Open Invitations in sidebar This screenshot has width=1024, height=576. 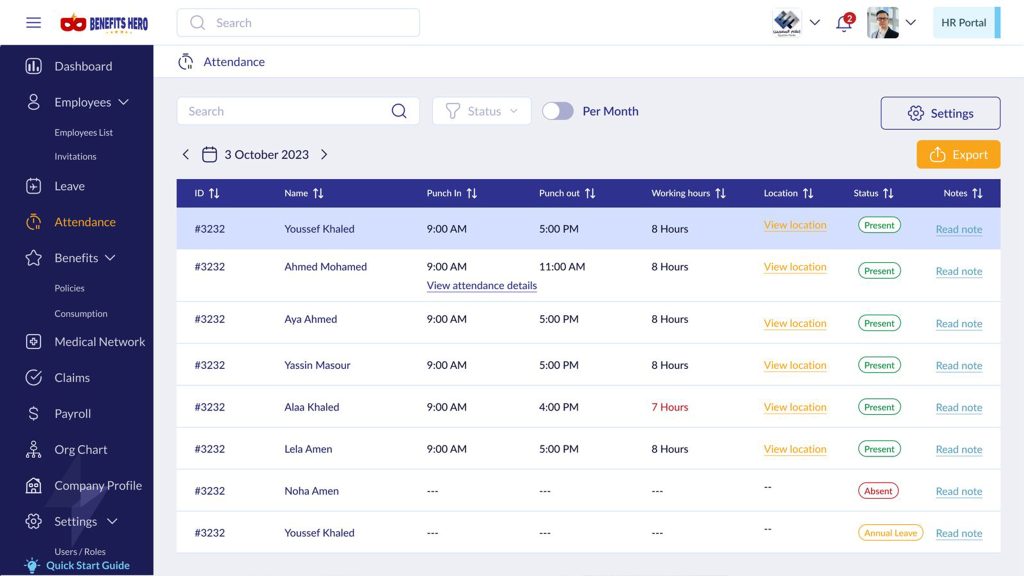[75, 157]
